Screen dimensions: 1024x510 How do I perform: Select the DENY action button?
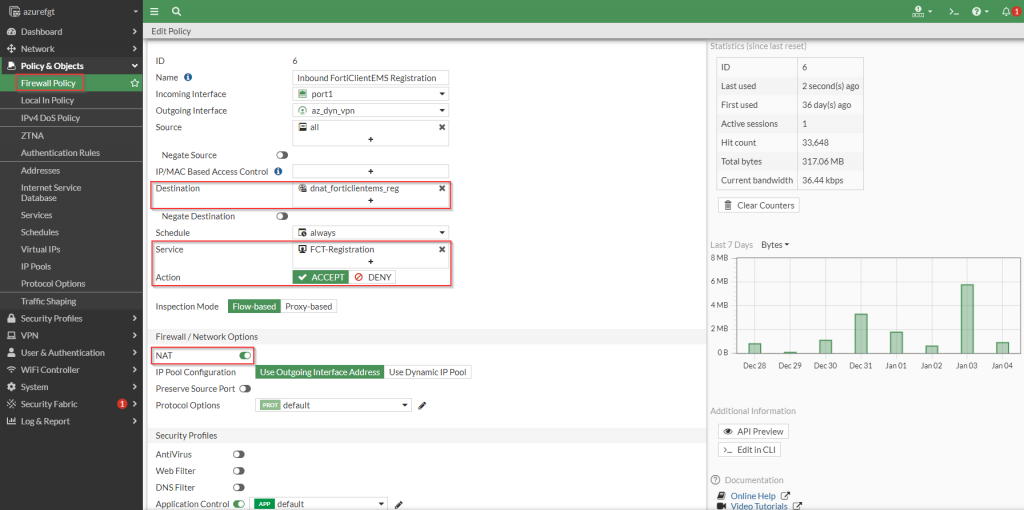coord(372,277)
